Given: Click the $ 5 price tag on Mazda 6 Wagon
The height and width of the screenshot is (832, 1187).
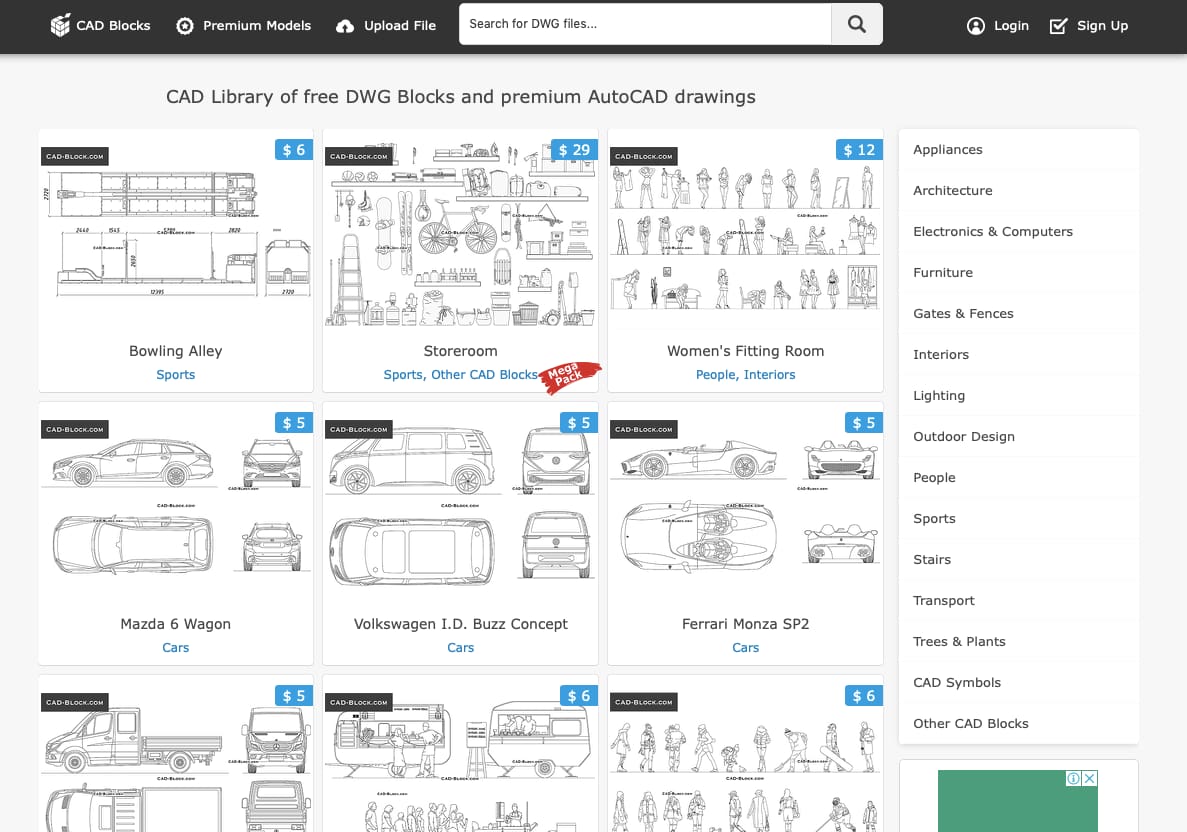Looking at the screenshot, I should pos(294,422).
